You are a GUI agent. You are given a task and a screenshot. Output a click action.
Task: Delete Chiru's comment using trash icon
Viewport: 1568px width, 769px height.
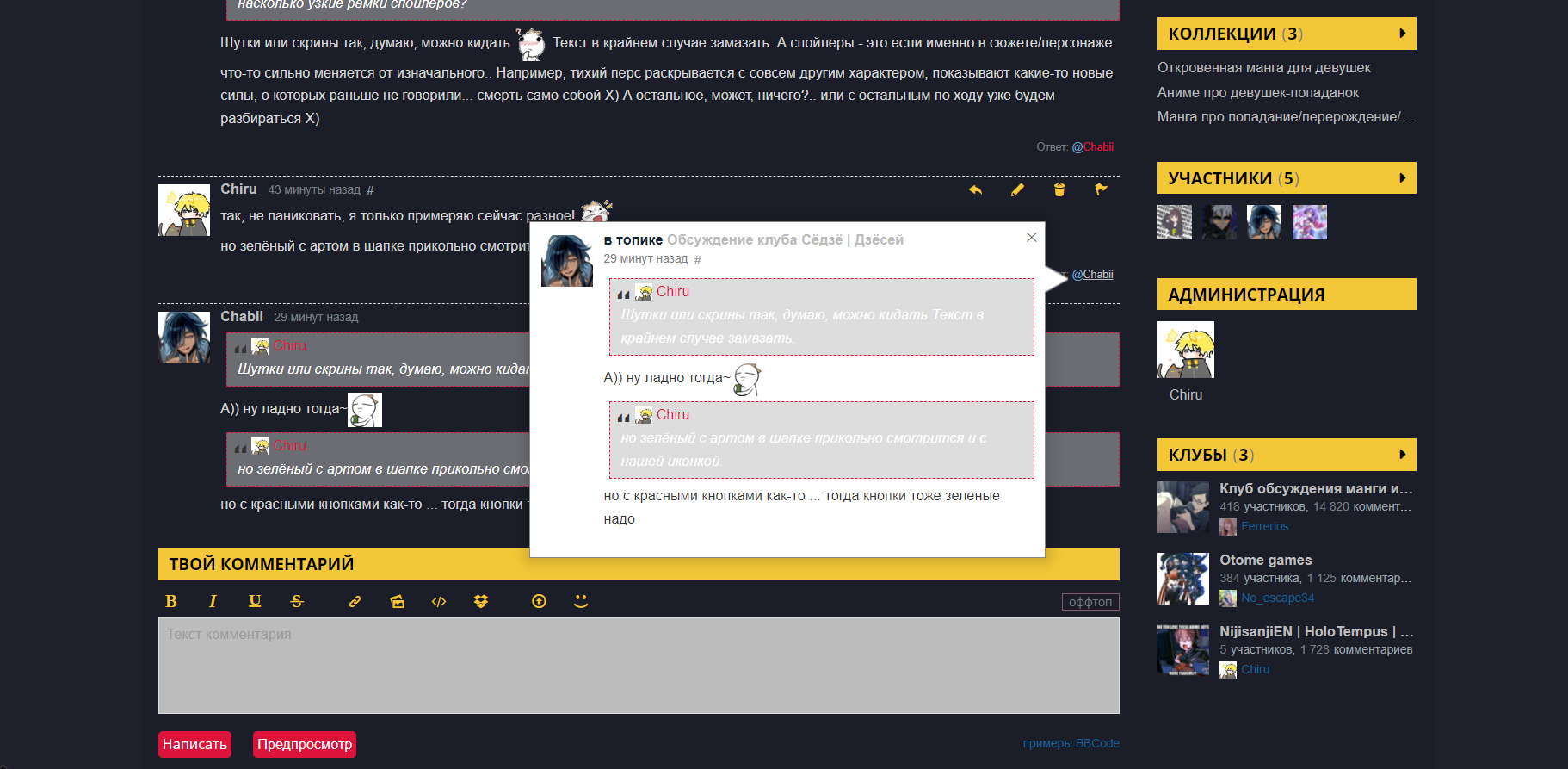click(1059, 190)
